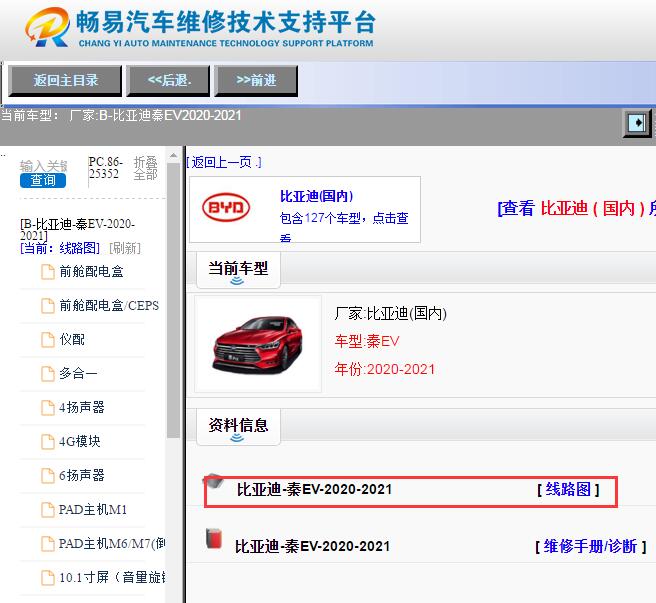Click the [查看 比亚迪(国内) link at right
The width and height of the screenshot is (656, 603).
(x=577, y=208)
